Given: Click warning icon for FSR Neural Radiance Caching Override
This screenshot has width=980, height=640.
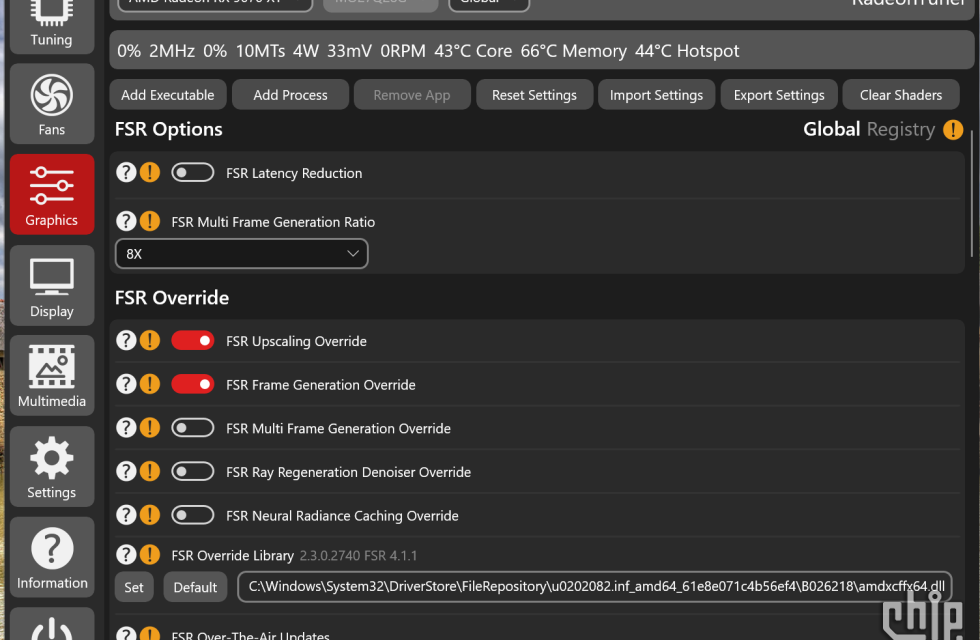Looking at the screenshot, I should pos(150,515).
